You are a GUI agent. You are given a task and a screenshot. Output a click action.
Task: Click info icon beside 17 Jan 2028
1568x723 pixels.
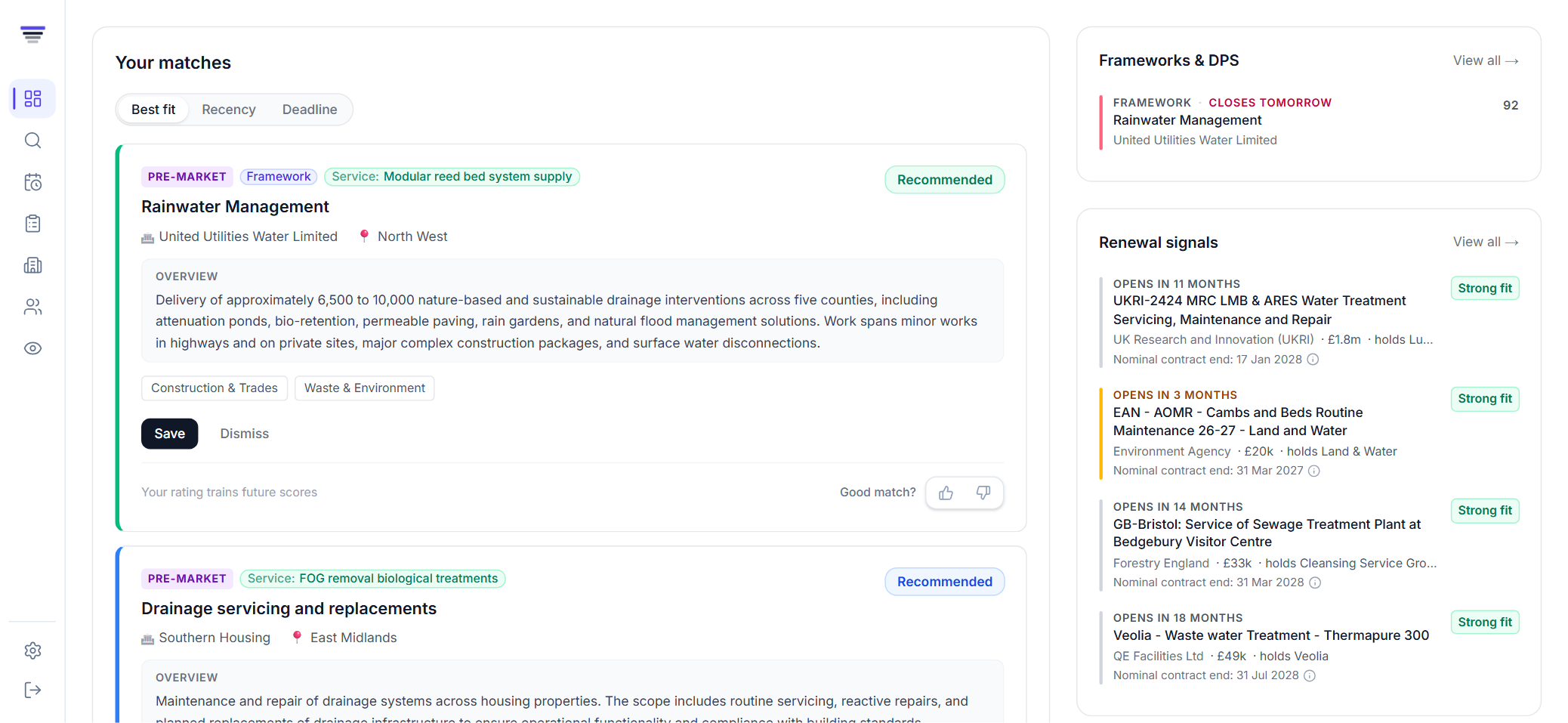click(x=1313, y=360)
